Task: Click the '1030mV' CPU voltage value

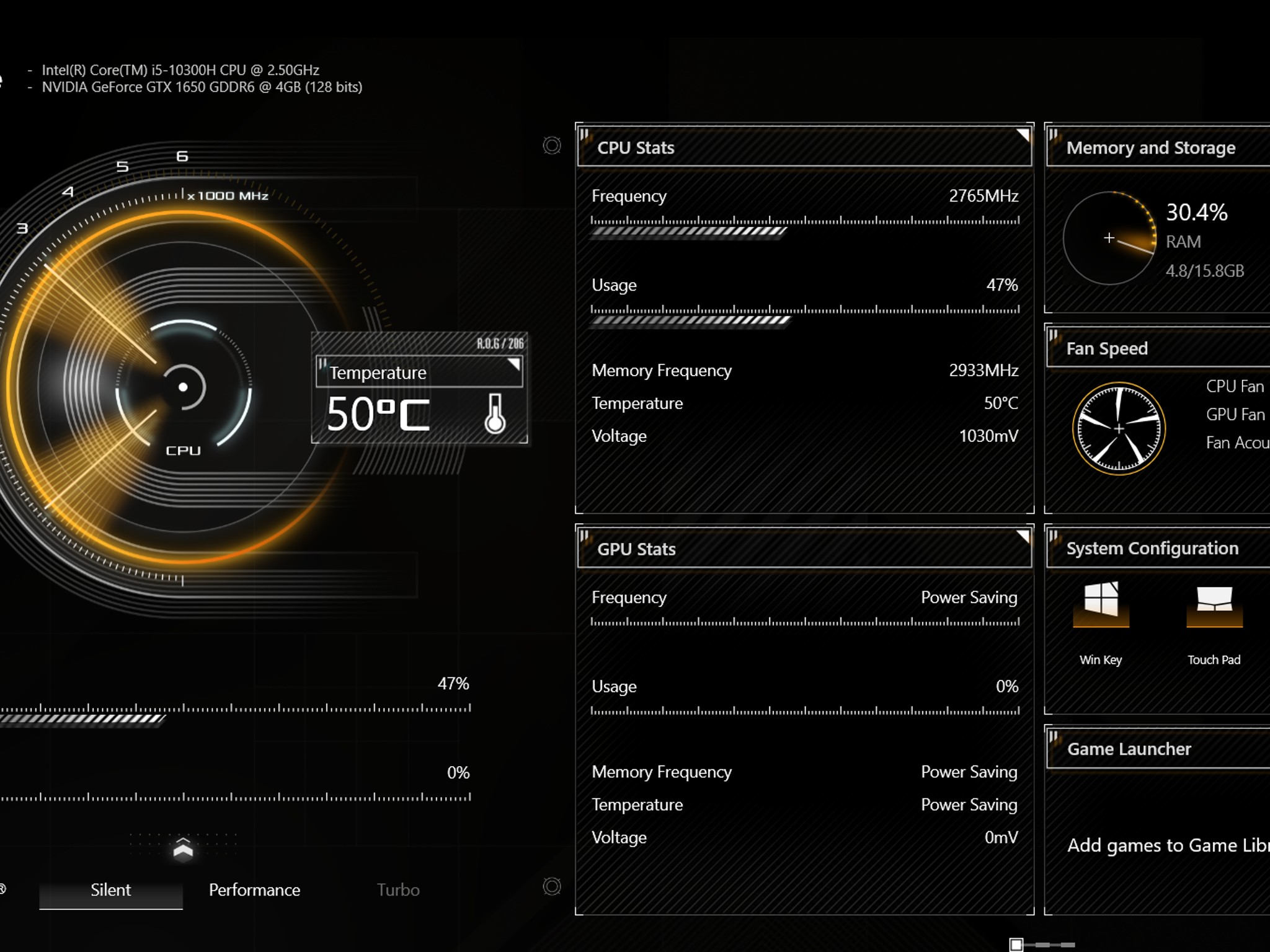Action: click(x=988, y=436)
